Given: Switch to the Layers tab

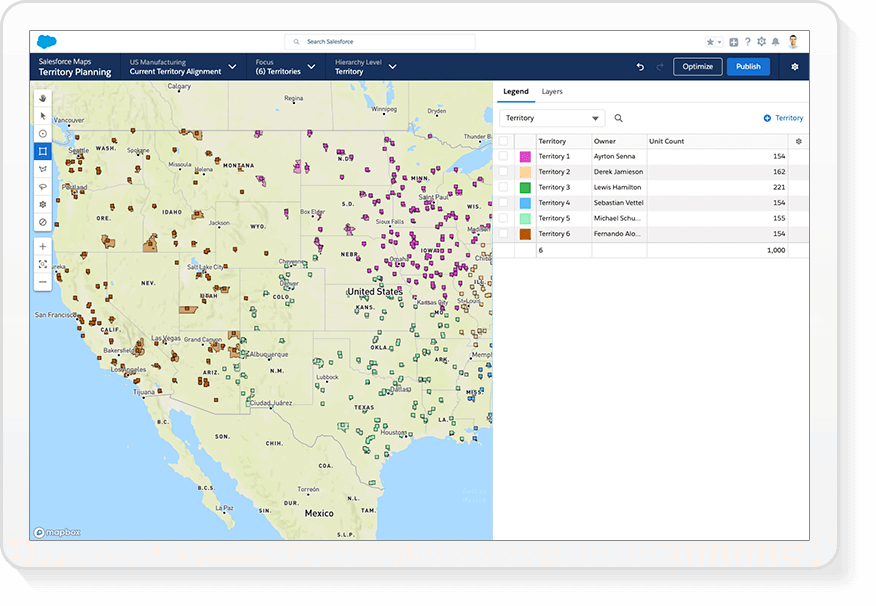Looking at the screenshot, I should pyautogui.click(x=551, y=91).
